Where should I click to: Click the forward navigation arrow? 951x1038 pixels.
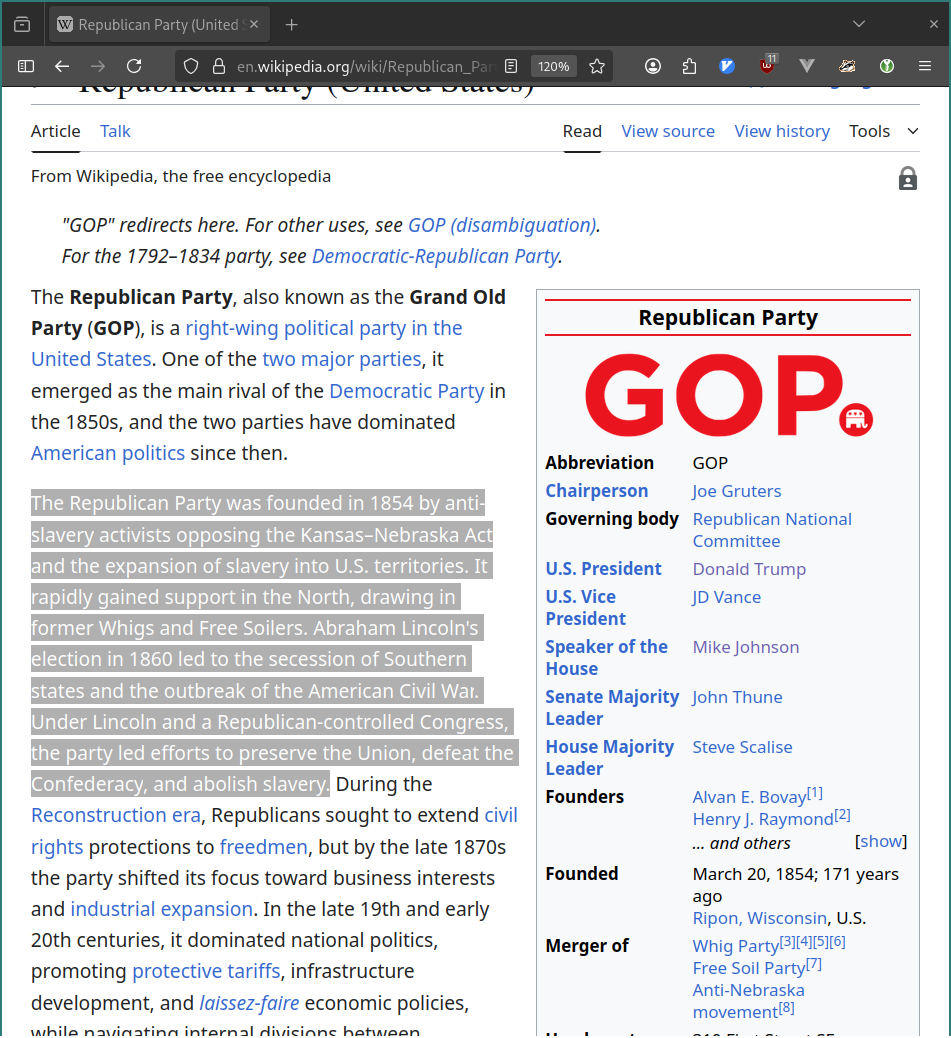click(x=98, y=66)
